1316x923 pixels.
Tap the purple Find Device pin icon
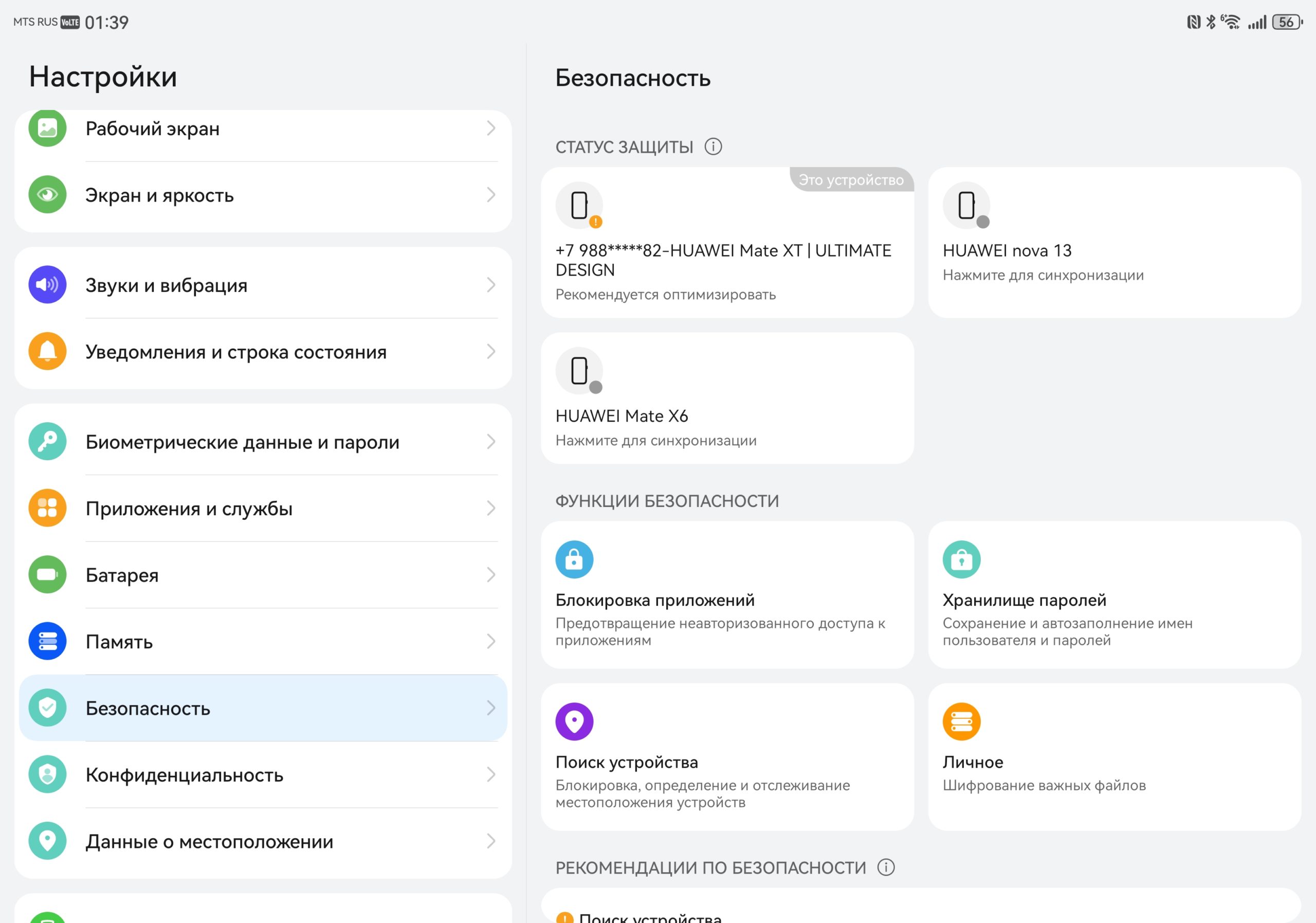574,721
